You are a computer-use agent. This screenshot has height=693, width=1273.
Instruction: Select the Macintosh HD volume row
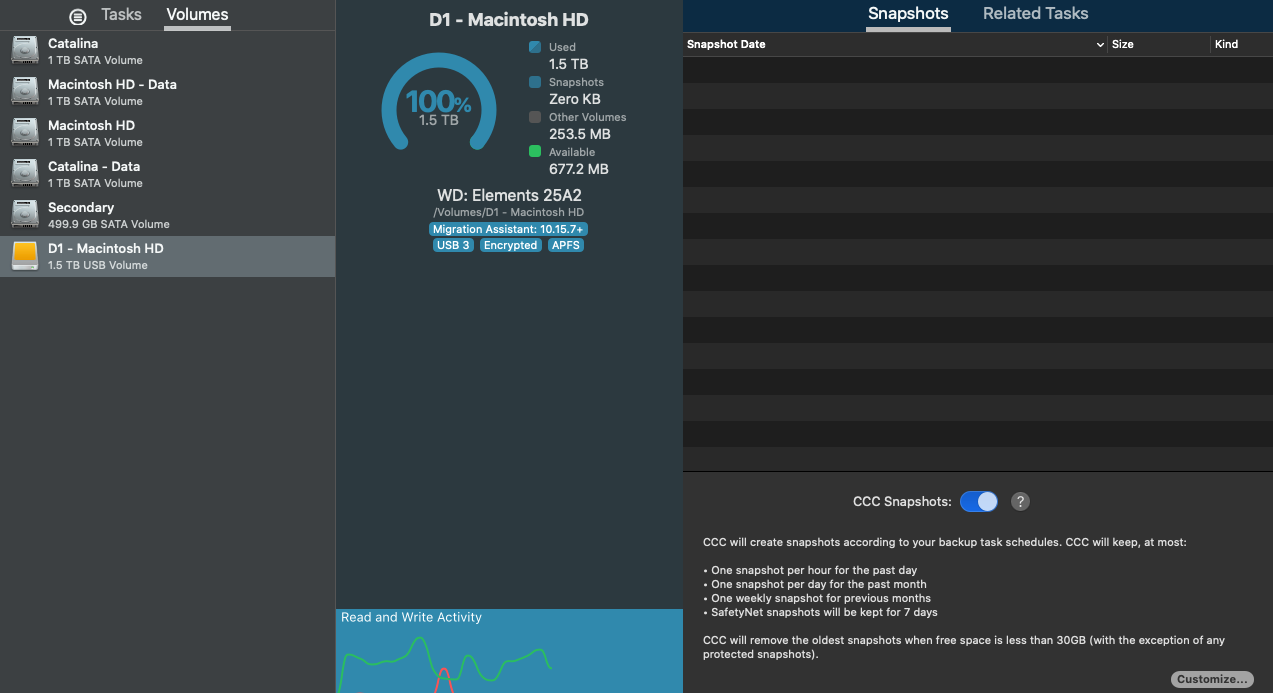[x=167, y=133]
